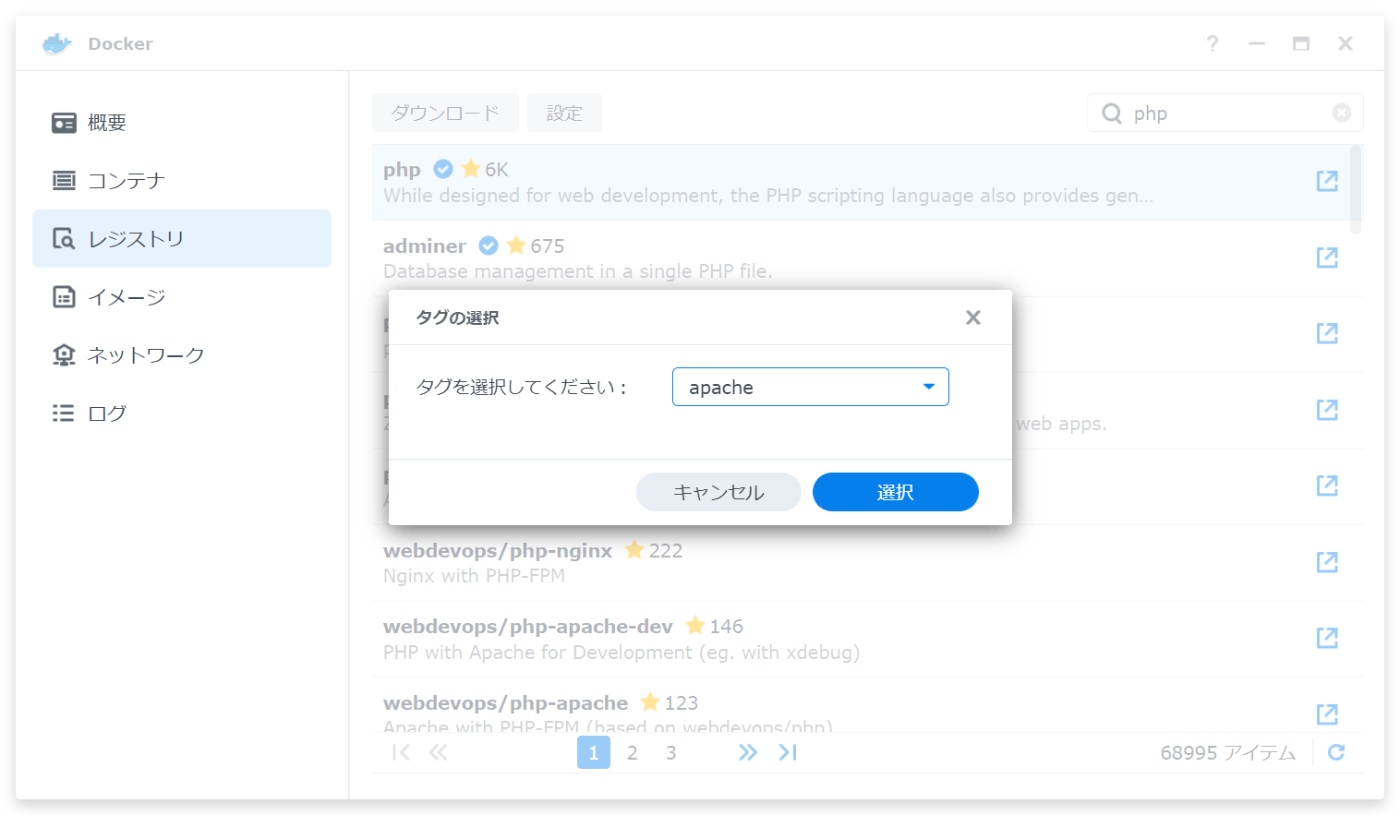Viewport: 1400px width, 815px height.
Task: Open external link for adminer image
Action: pyautogui.click(x=1327, y=257)
